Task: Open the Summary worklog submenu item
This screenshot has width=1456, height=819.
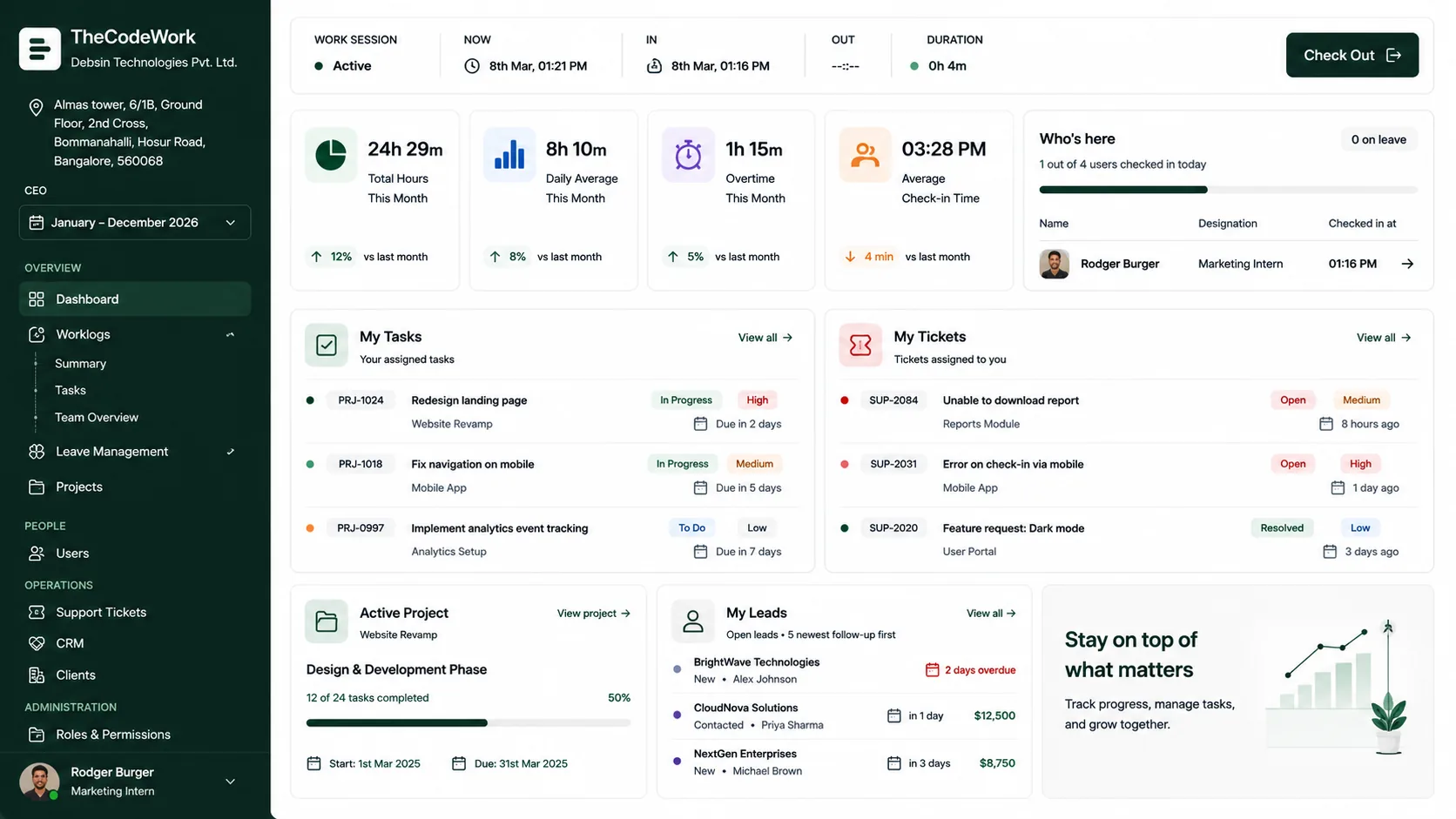Action: [x=80, y=364]
